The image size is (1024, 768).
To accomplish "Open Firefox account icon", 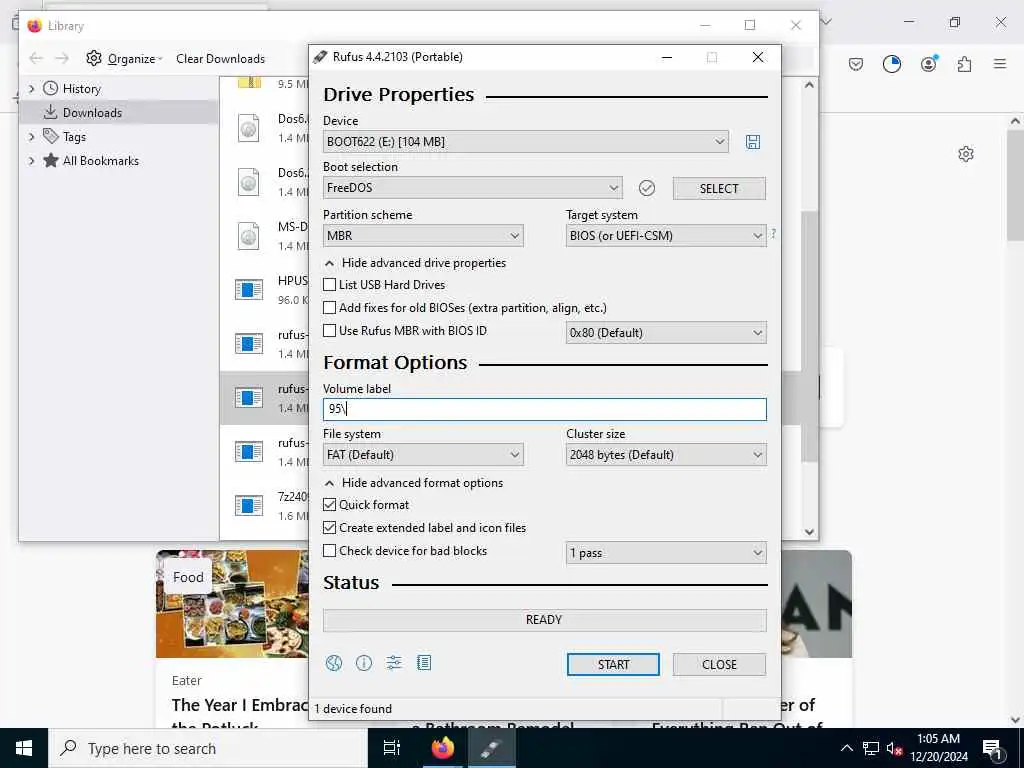I will (929, 64).
